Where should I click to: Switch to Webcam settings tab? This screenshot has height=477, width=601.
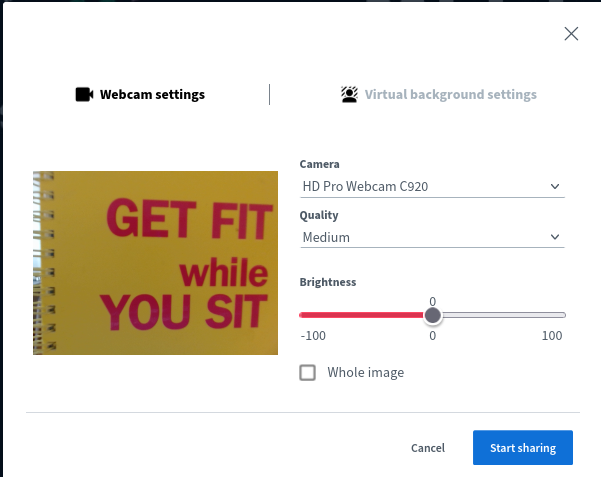[151, 95]
